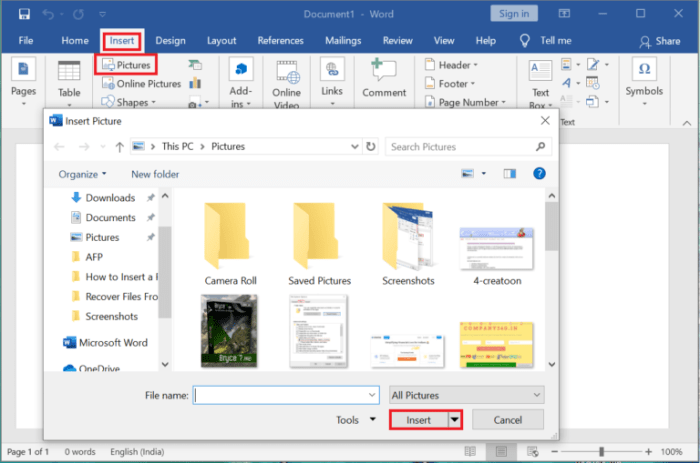Click the up-folder arrow in dialog

[x=119, y=147]
